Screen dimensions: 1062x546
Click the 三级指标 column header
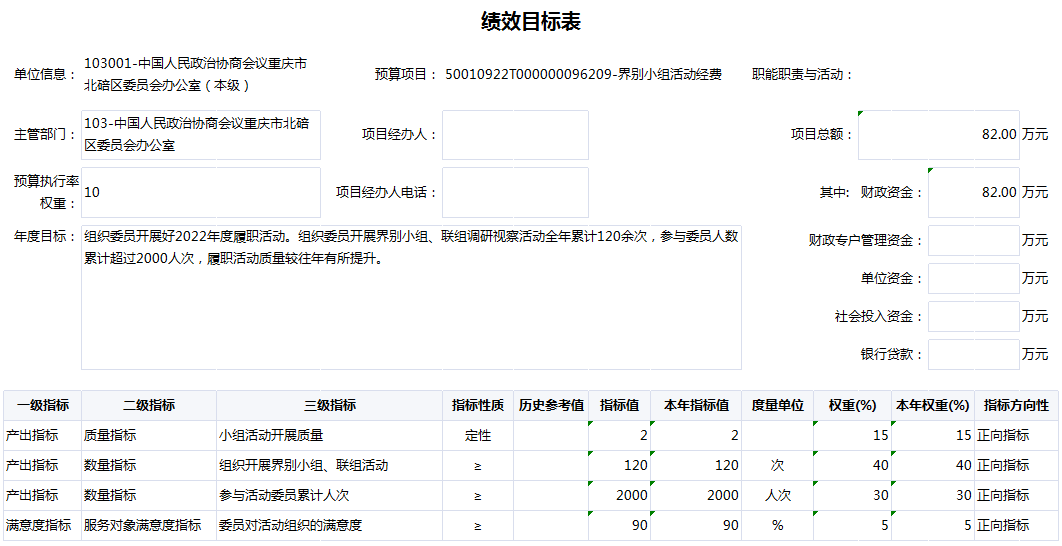[330, 406]
